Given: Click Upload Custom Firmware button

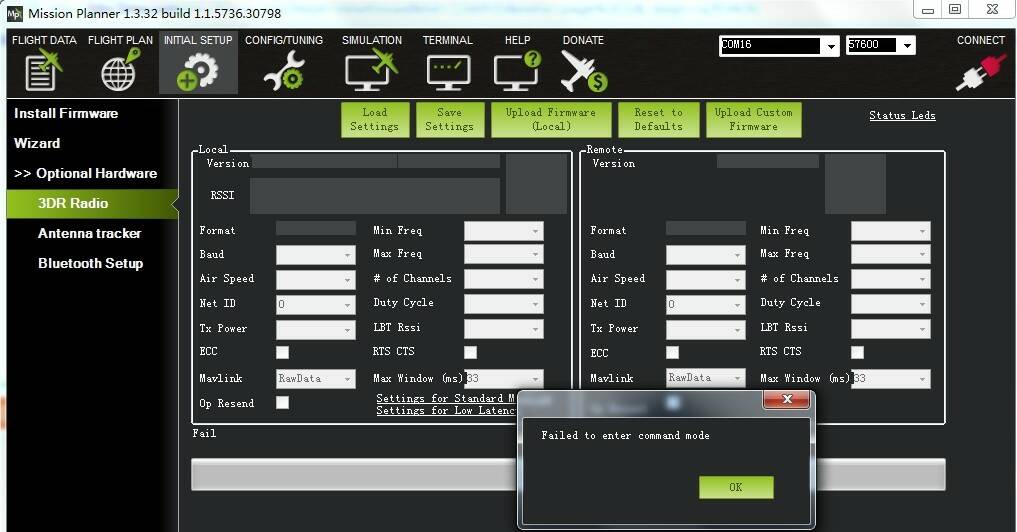Looking at the screenshot, I should pos(754,119).
